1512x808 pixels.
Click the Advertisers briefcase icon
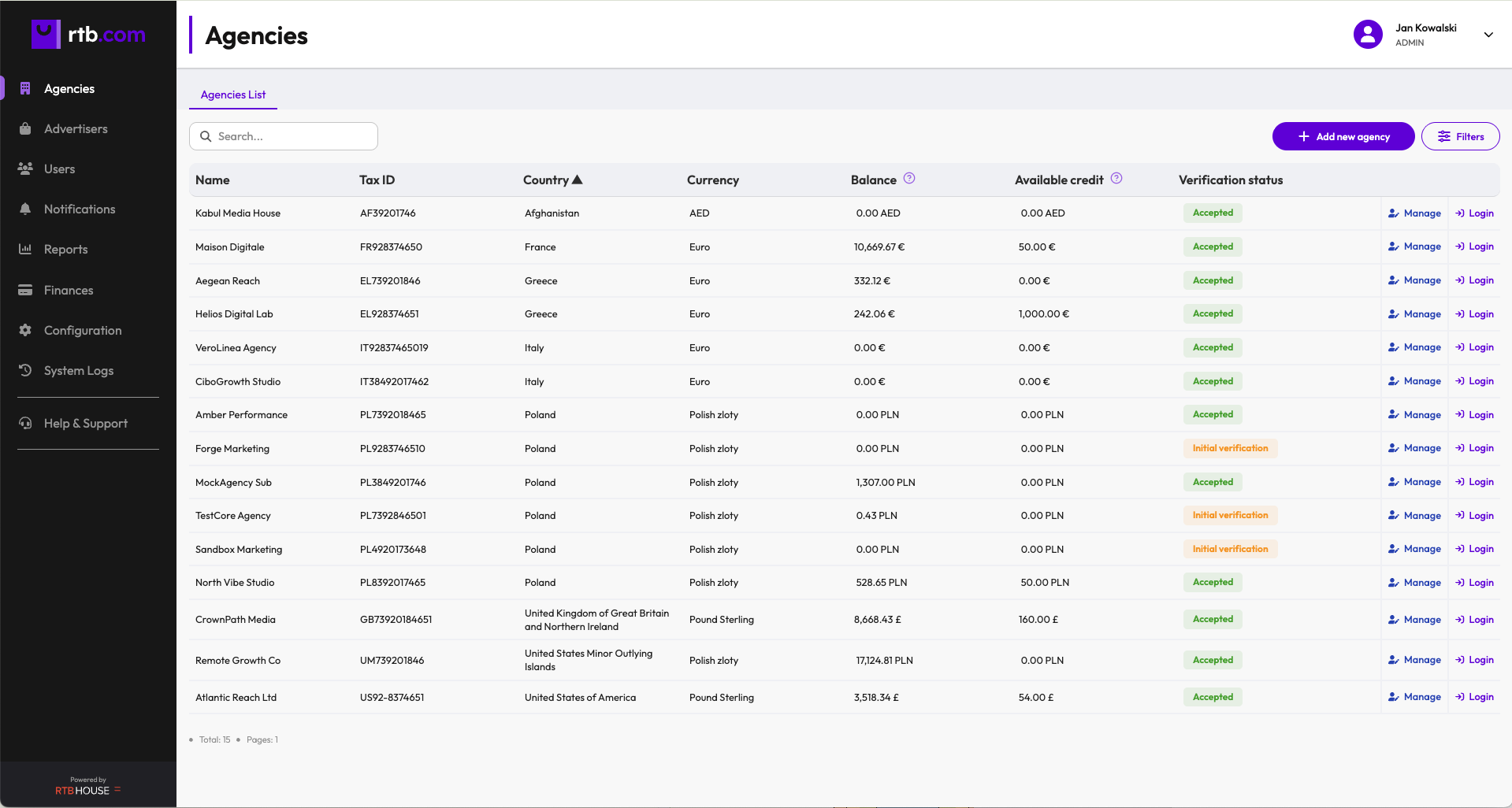coord(25,128)
